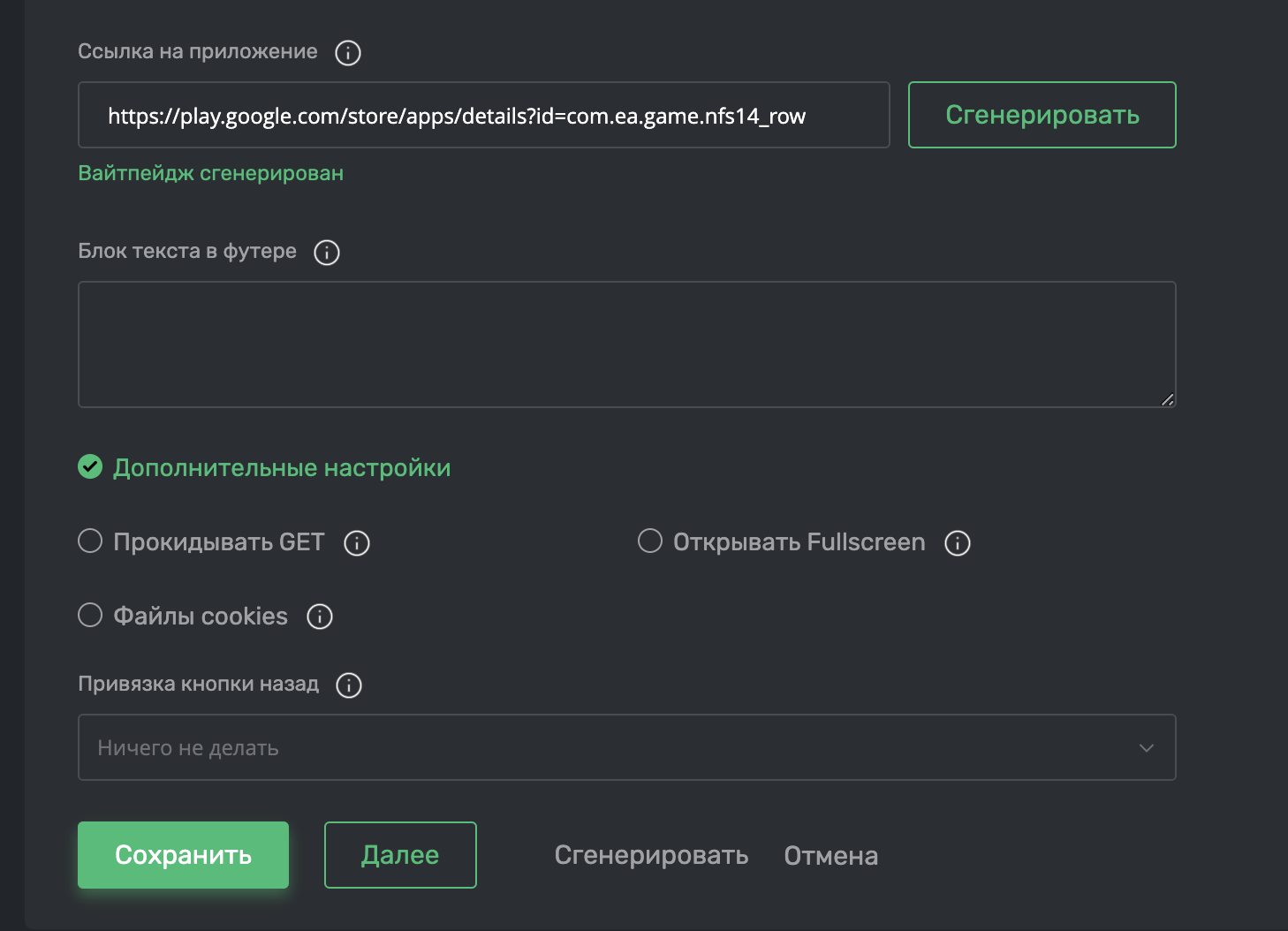Enable Файлы cookies option
1288x931 pixels.
[90, 615]
